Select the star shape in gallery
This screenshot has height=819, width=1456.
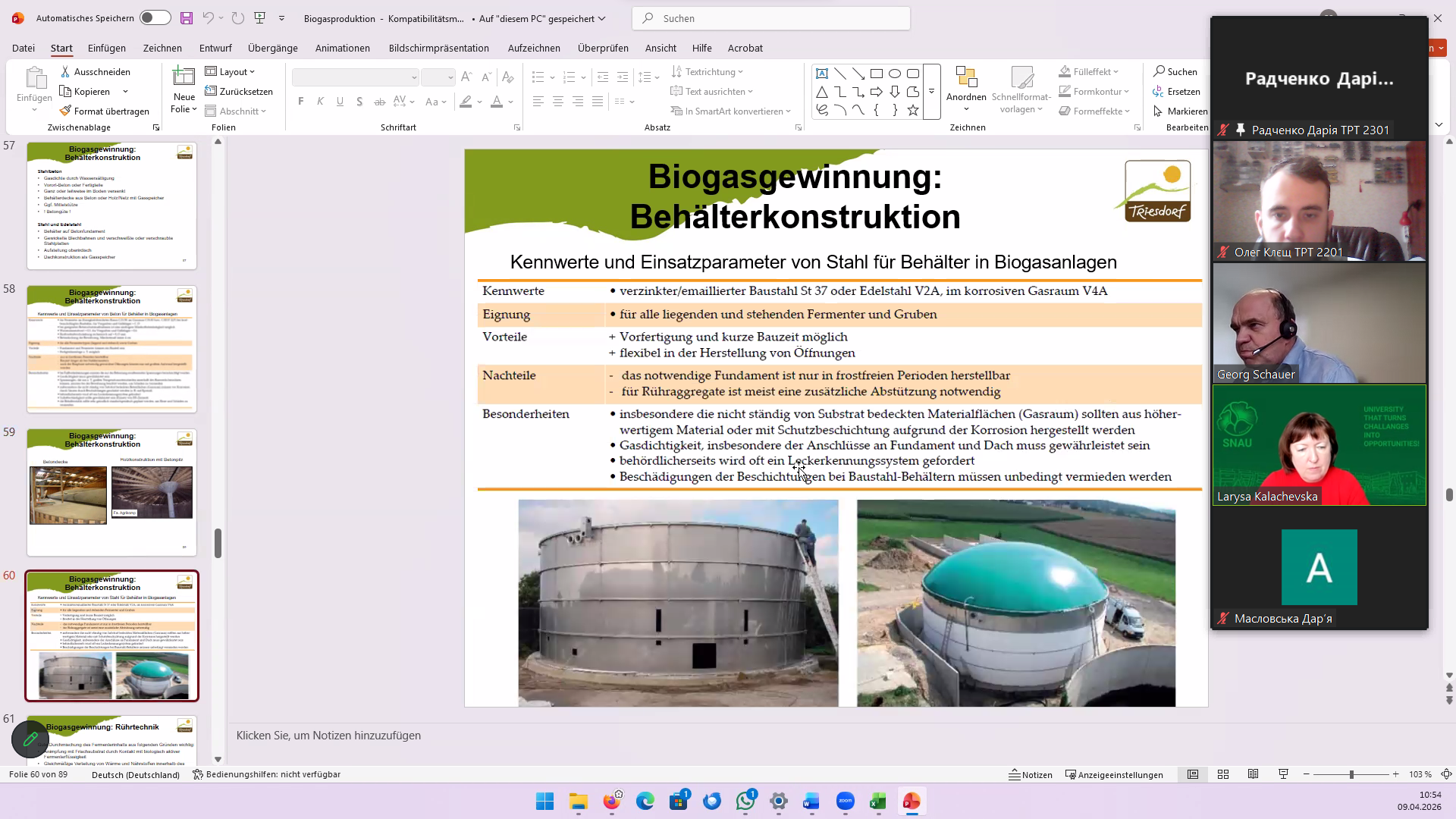[x=913, y=111]
